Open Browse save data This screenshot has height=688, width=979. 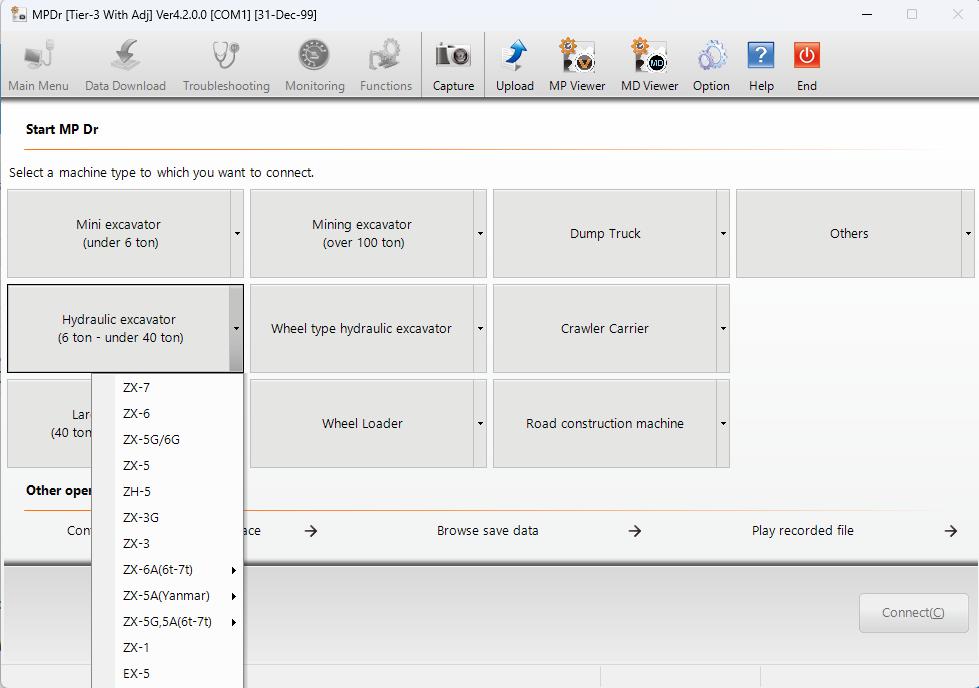point(488,531)
